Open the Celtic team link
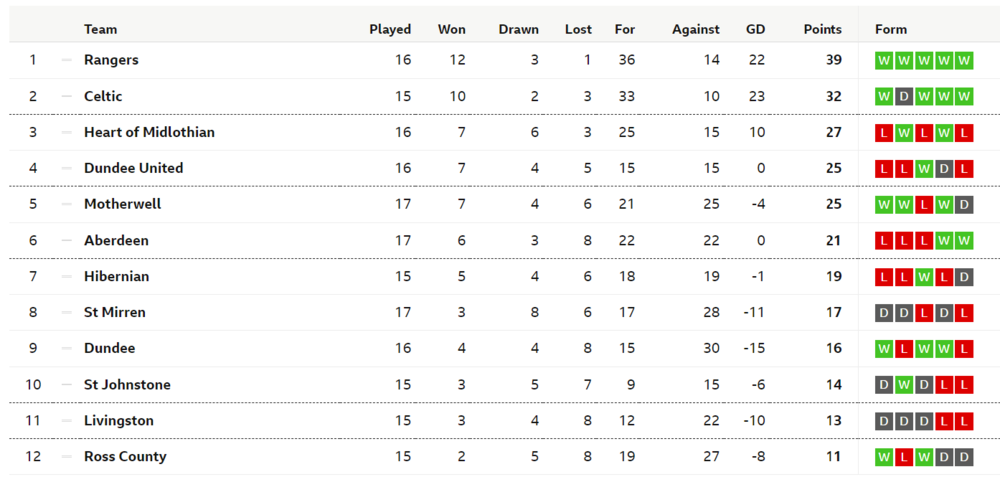Screen dimensions: 1000x482 (x=103, y=96)
